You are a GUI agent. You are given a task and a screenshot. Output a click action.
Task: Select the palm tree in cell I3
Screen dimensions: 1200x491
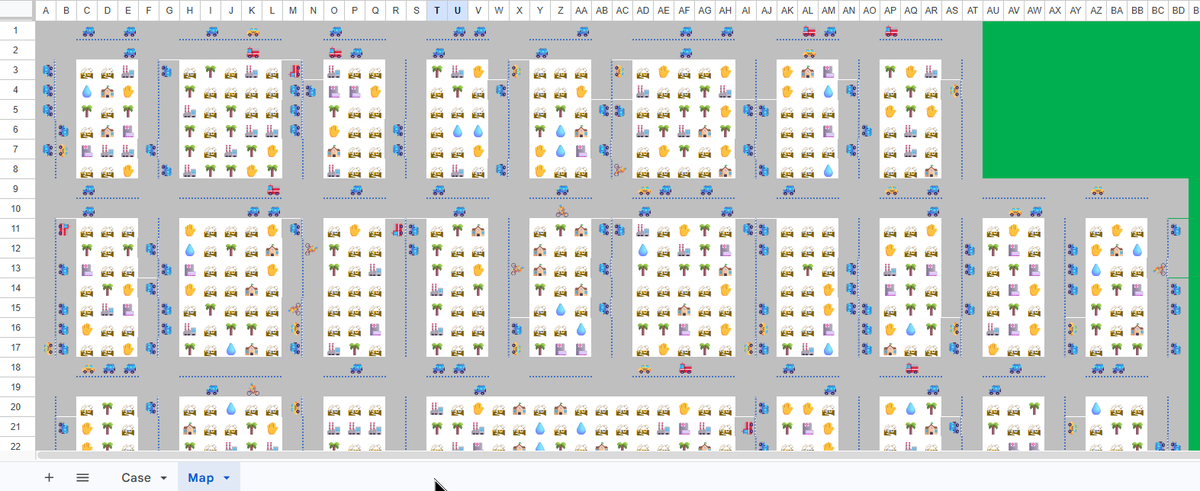pos(211,72)
